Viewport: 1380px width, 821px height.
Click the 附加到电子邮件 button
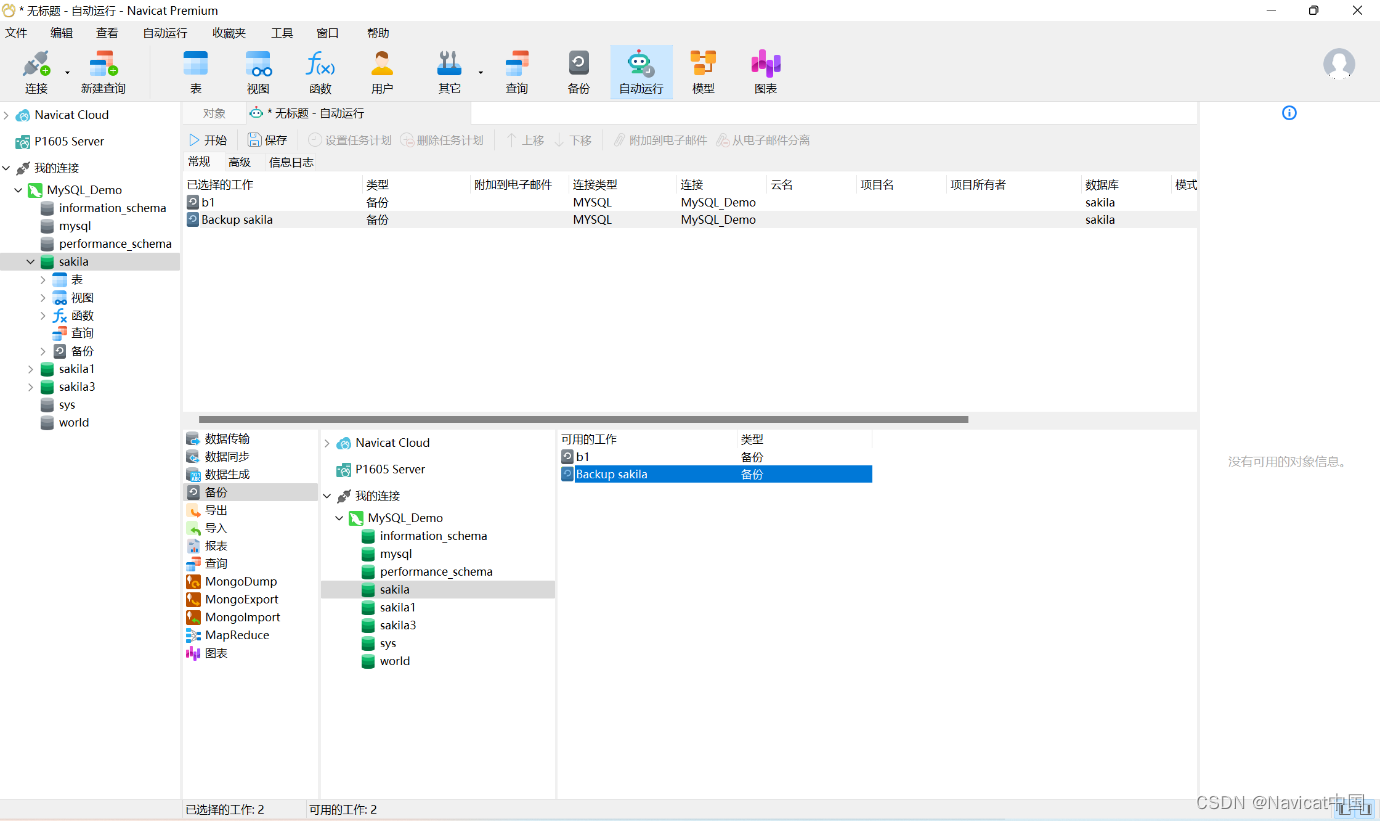pos(660,140)
